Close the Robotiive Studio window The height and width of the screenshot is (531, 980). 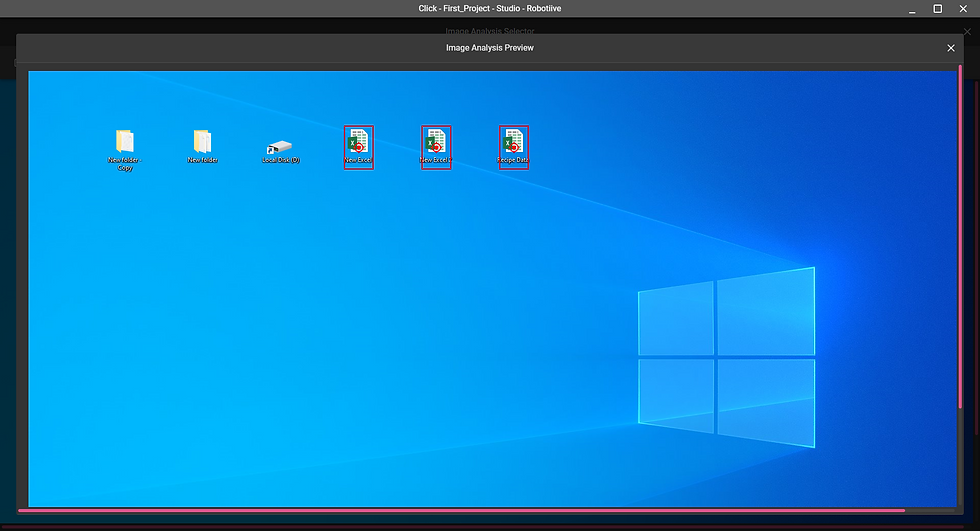click(963, 9)
